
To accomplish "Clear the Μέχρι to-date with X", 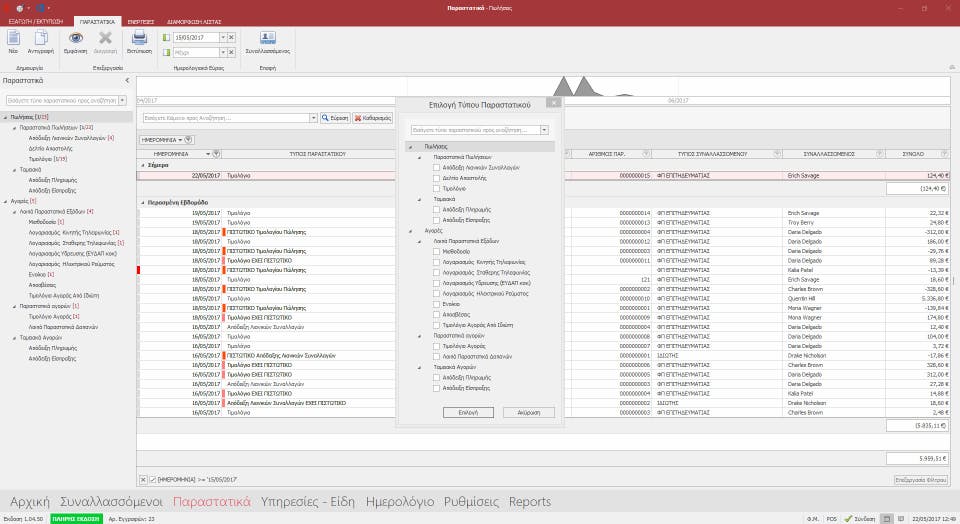I will [231, 52].
